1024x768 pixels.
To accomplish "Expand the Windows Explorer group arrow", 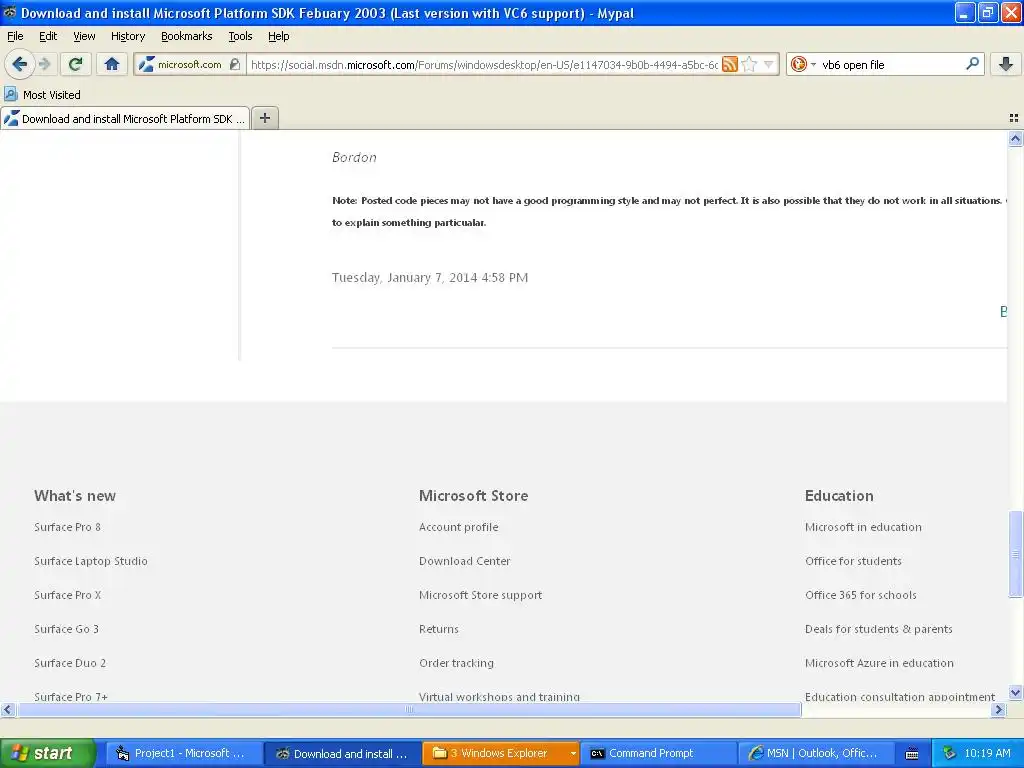I will point(573,753).
